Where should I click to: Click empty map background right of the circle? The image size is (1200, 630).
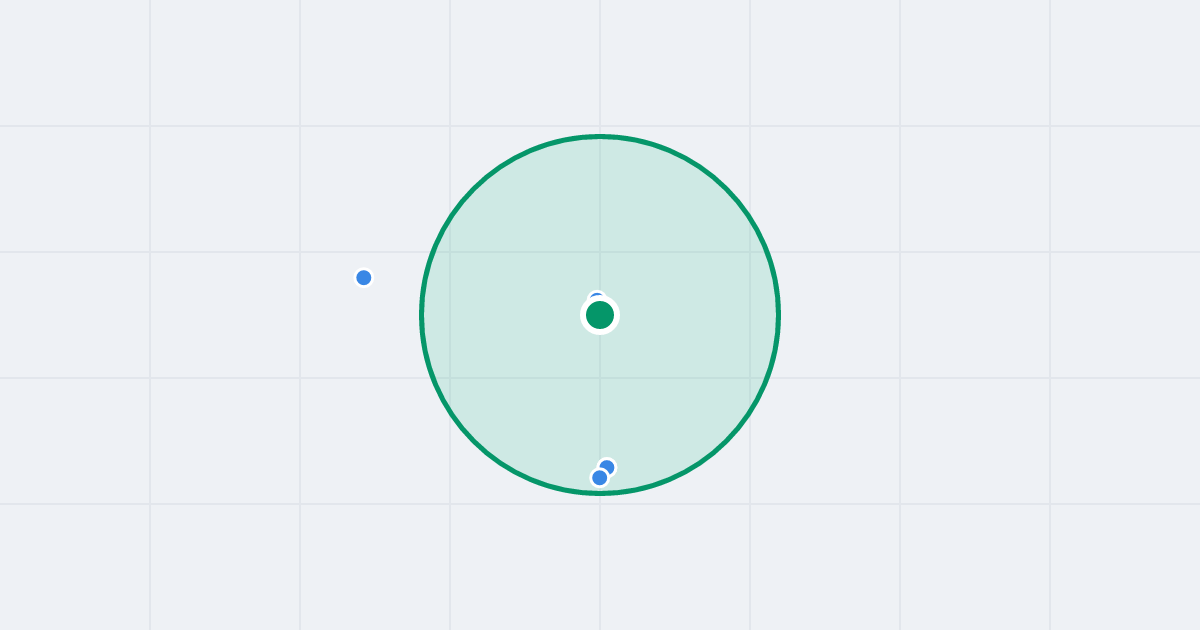click(x=950, y=315)
